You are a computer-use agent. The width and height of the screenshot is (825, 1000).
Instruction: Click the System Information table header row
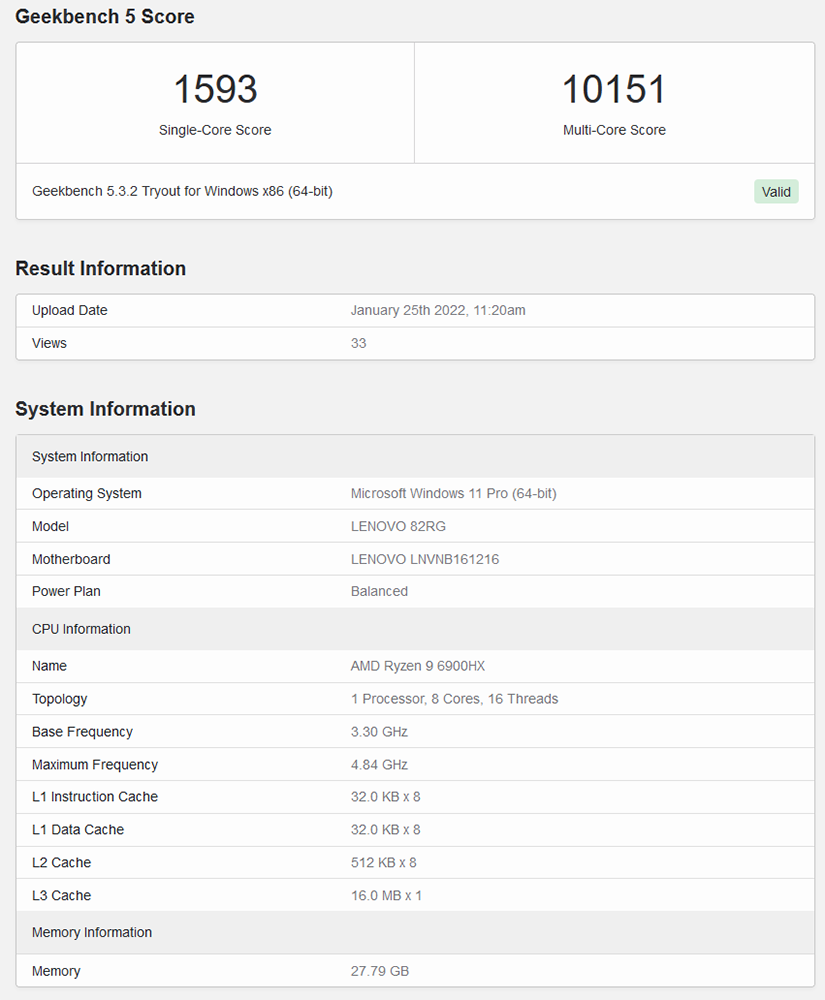point(90,457)
